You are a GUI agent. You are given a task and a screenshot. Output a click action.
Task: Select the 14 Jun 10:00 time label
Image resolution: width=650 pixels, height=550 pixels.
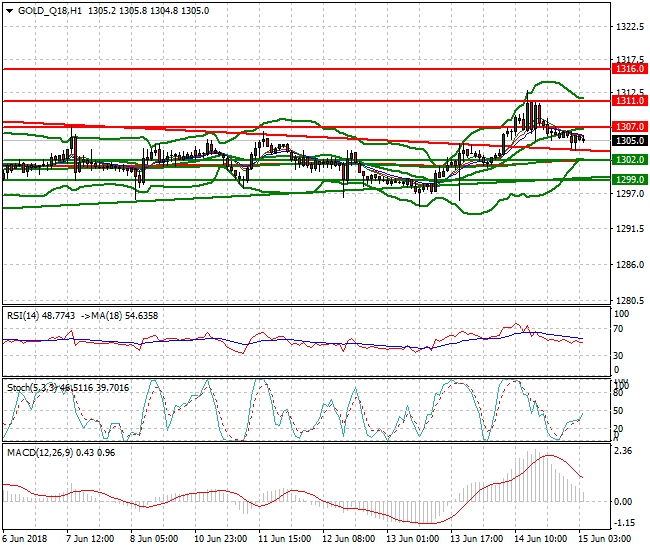point(541,539)
